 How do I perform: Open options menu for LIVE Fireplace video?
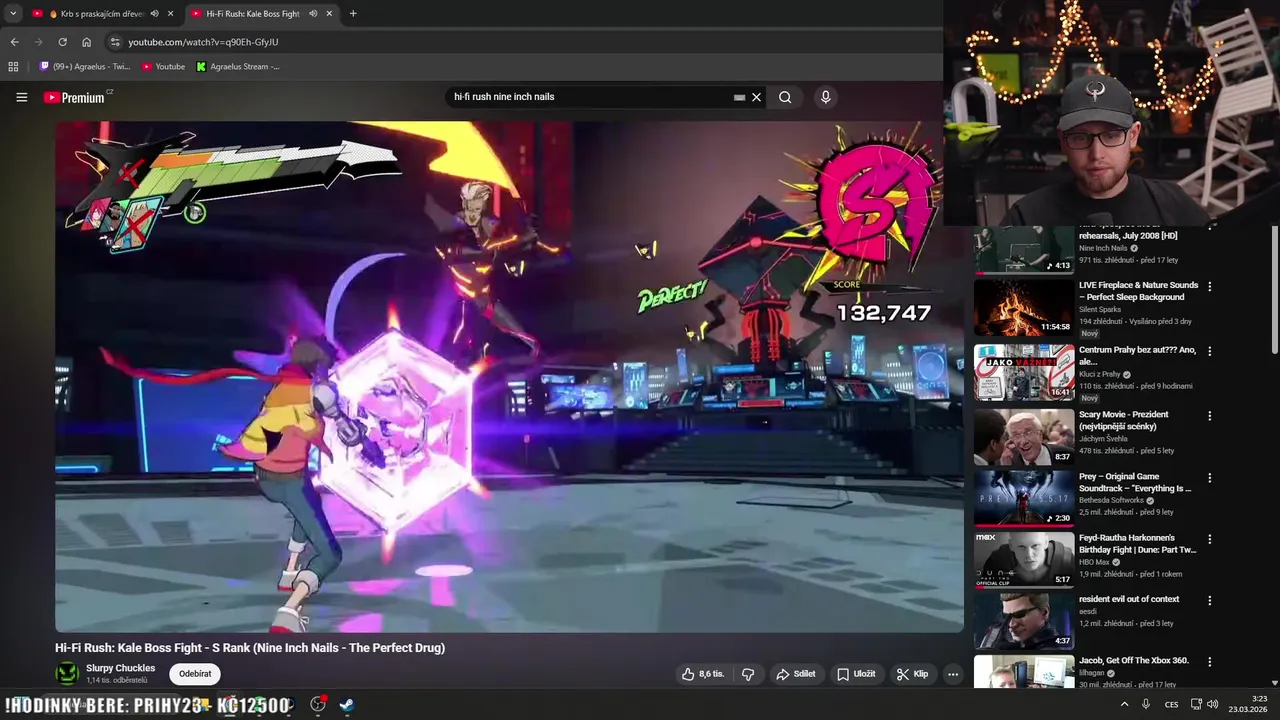(x=1210, y=286)
